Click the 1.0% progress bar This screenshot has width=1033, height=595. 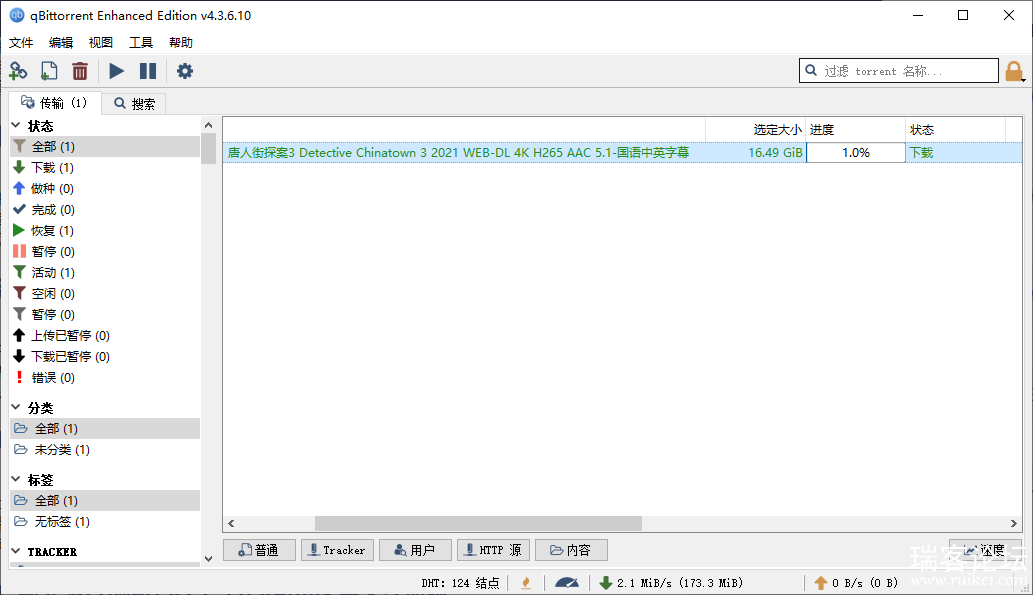pyautogui.click(x=856, y=153)
